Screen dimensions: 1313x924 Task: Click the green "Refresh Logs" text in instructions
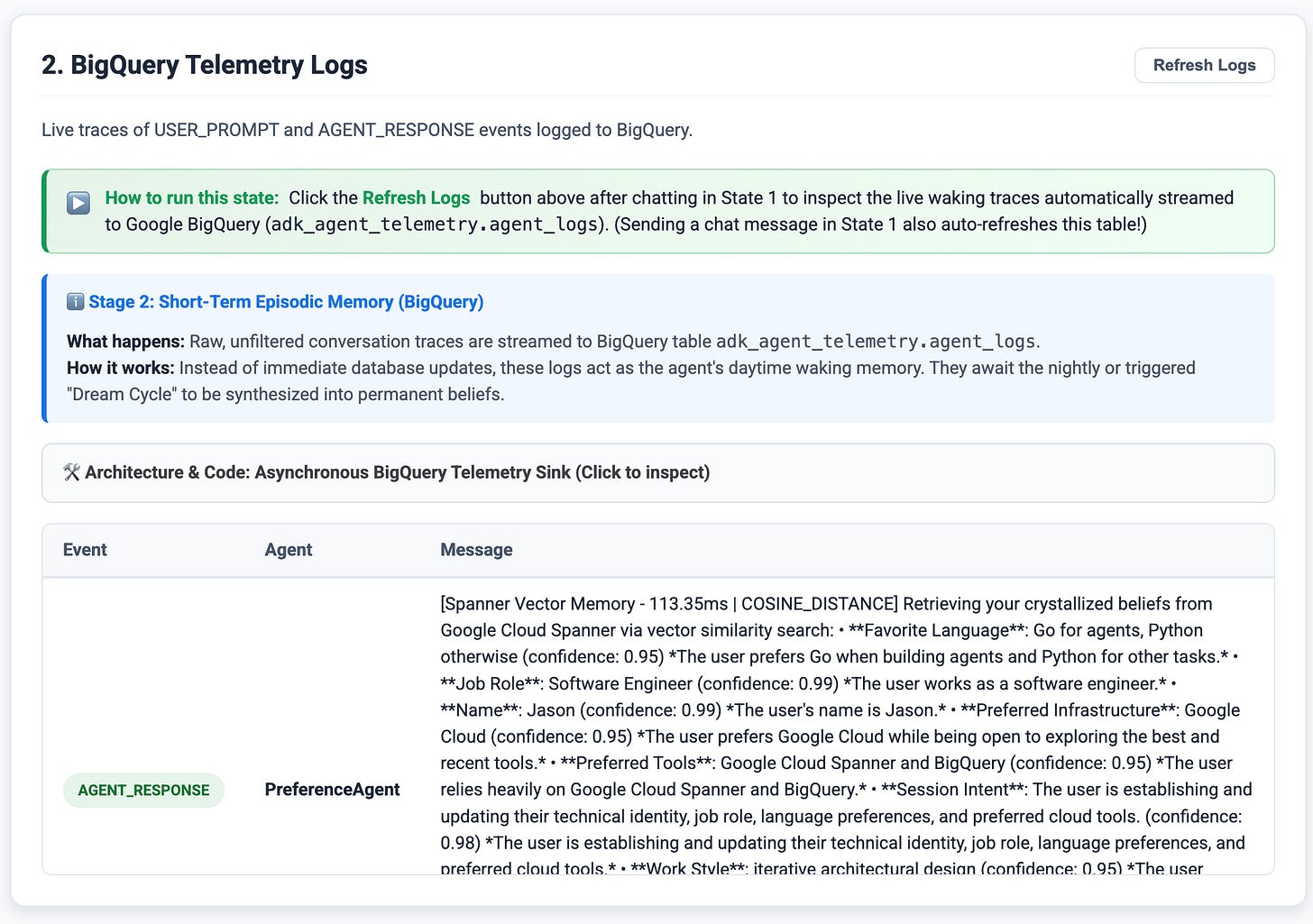coord(416,197)
